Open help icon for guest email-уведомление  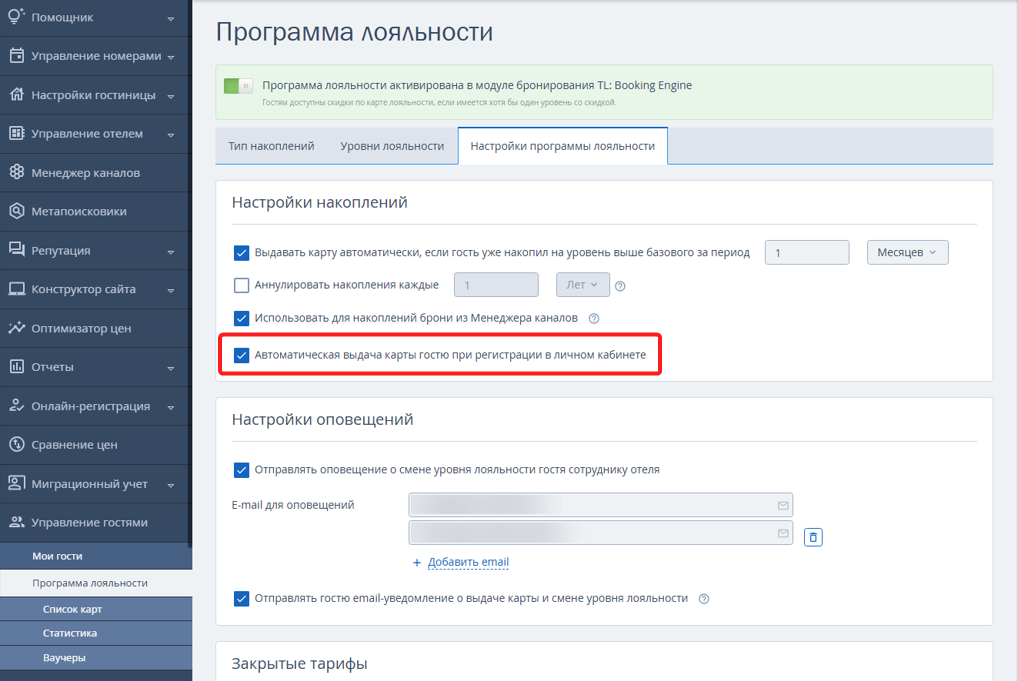tap(704, 599)
